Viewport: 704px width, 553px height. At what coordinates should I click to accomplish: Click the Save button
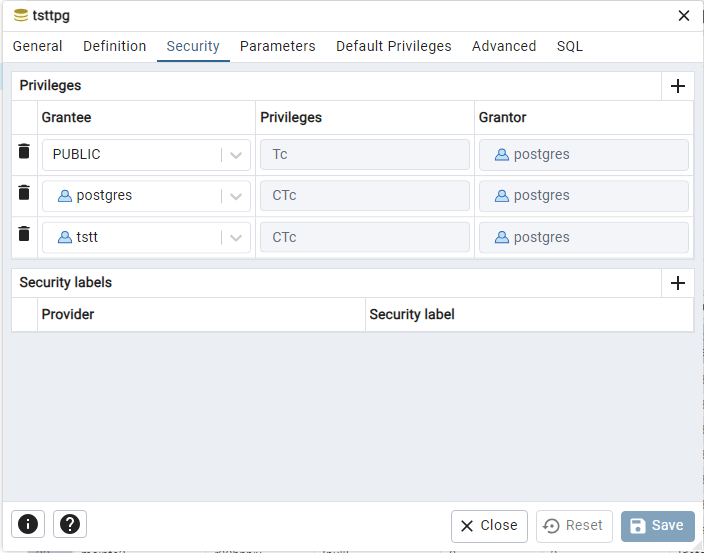tap(658, 525)
